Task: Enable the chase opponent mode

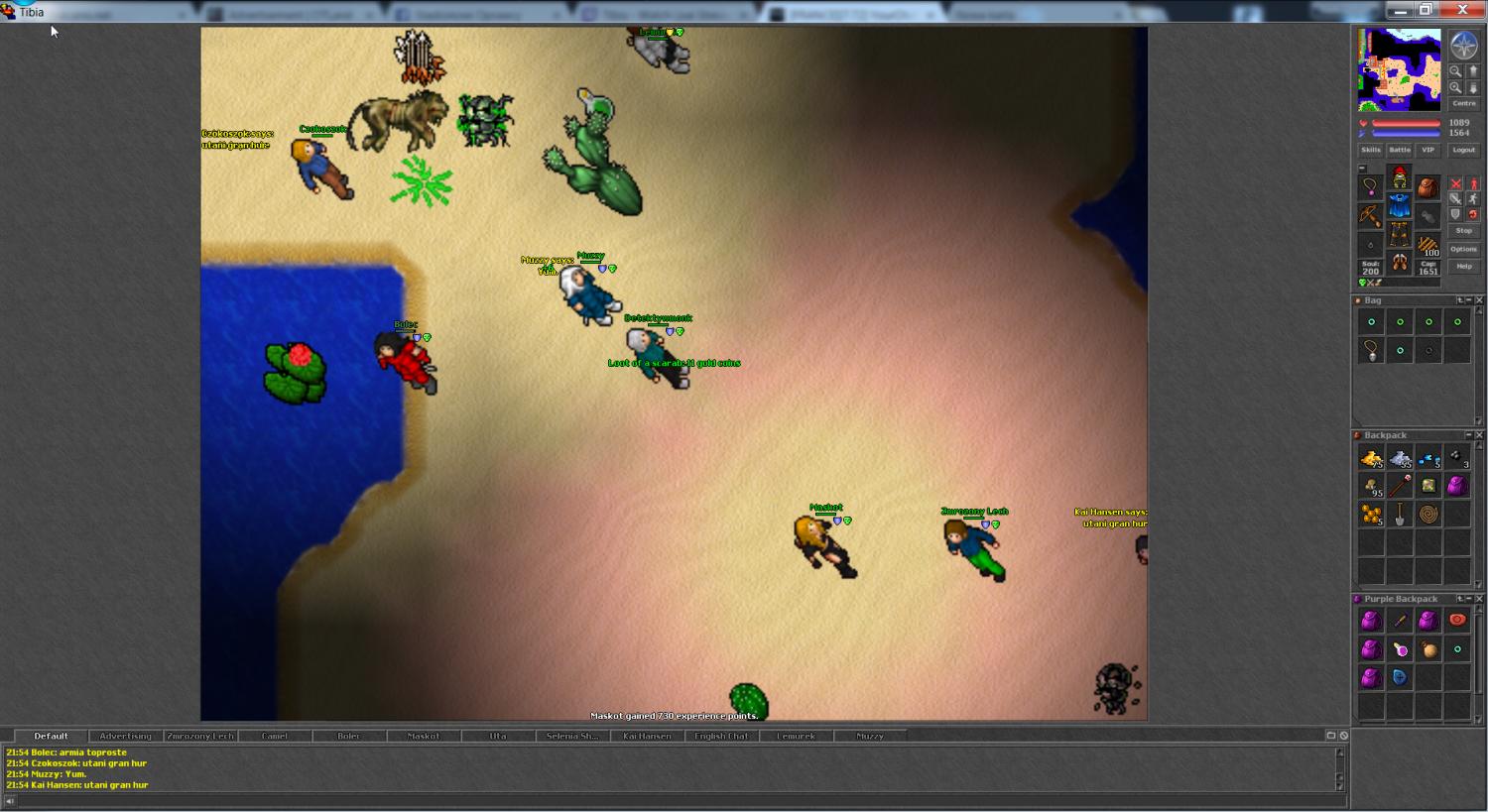Action: coord(1473,199)
